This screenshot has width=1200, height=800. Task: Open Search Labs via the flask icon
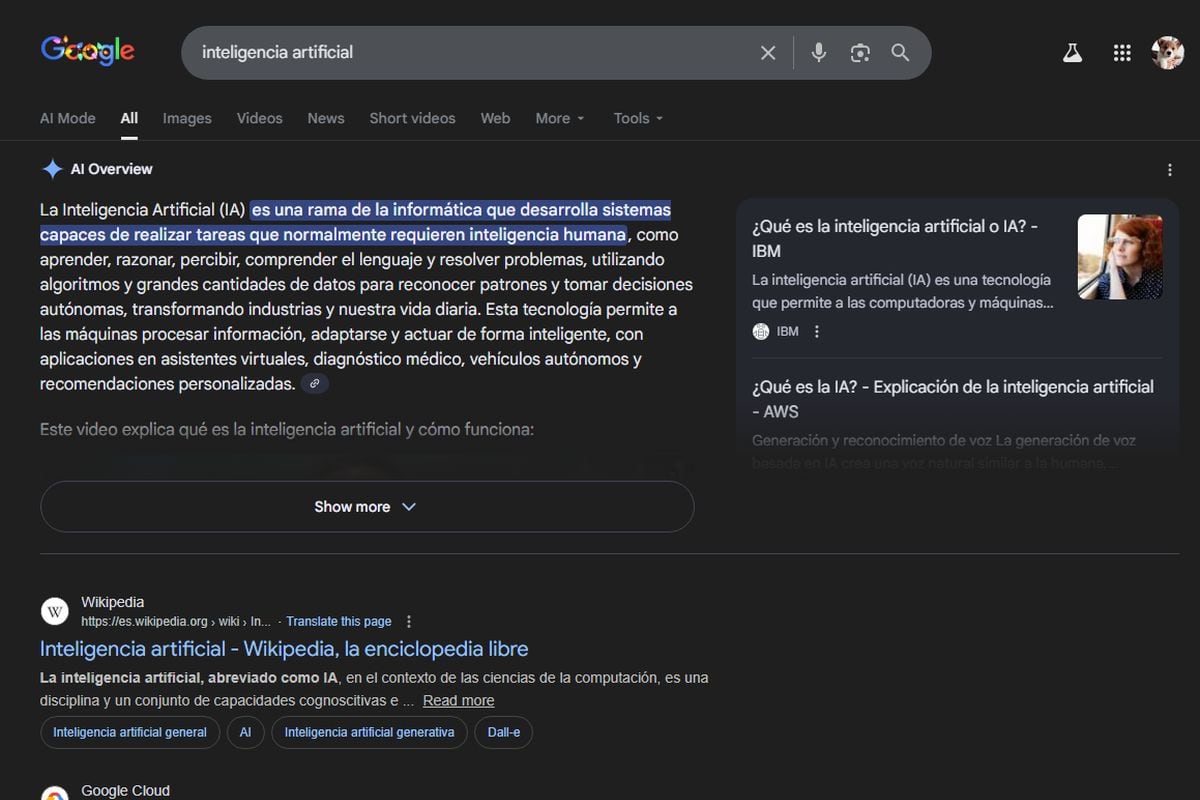coord(1072,52)
